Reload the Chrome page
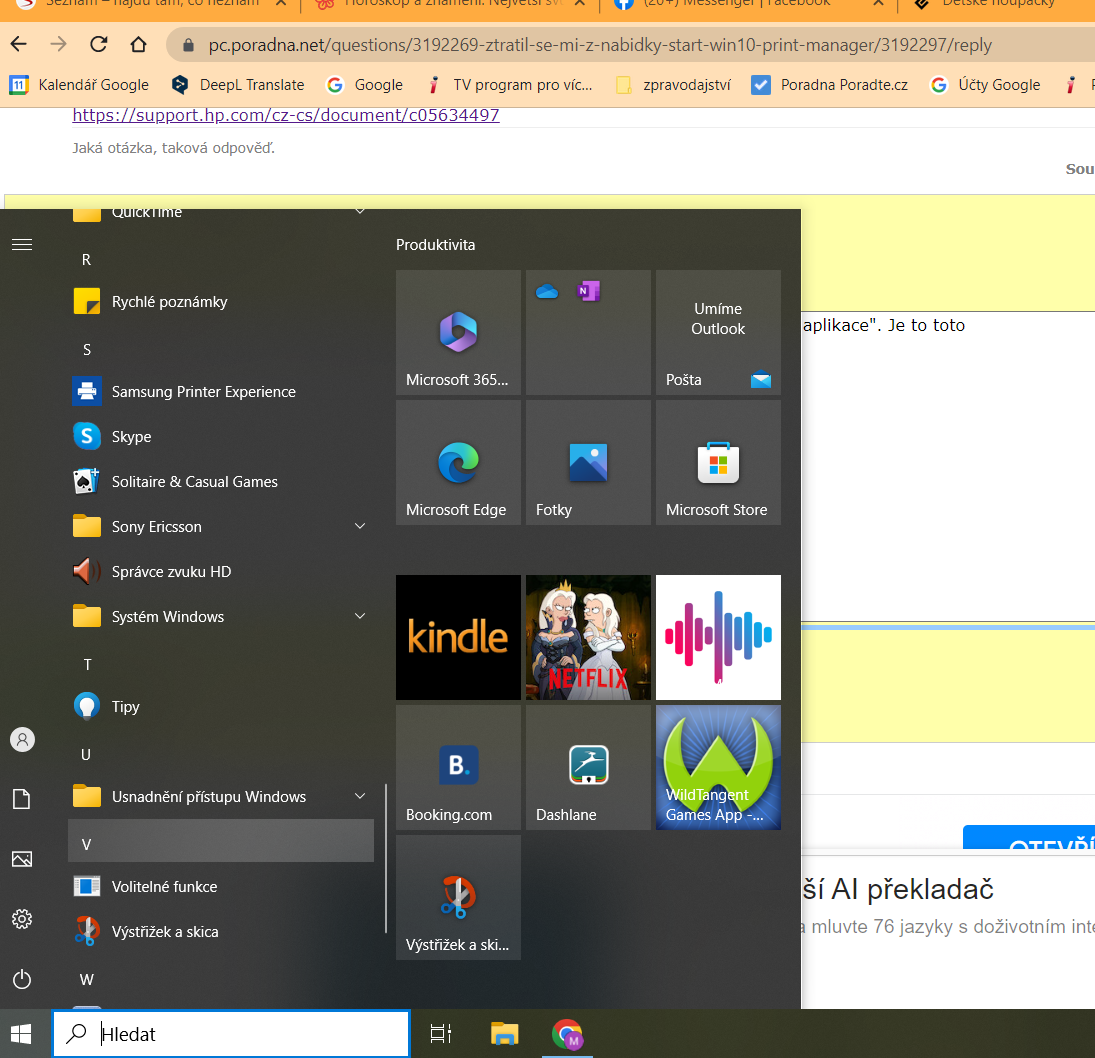This screenshot has width=1095, height=1058. tap(98, 45)
